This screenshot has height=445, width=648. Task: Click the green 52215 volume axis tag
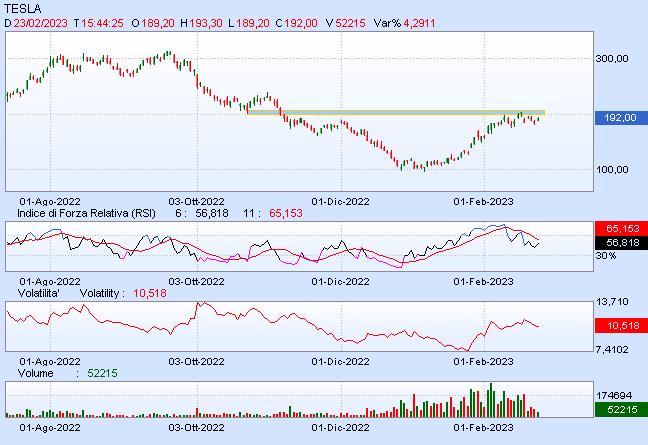click(621, 409)
